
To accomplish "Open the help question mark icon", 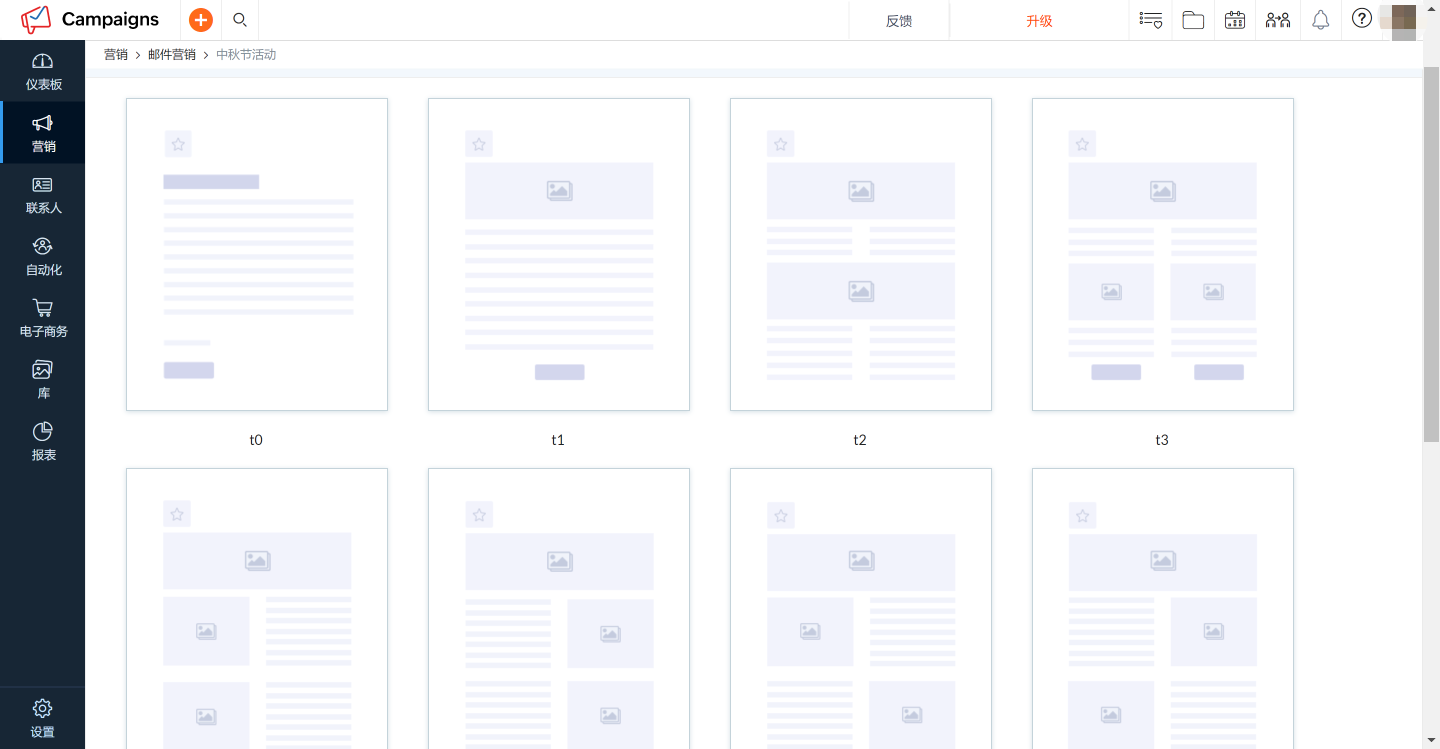I will point(1361,18).
